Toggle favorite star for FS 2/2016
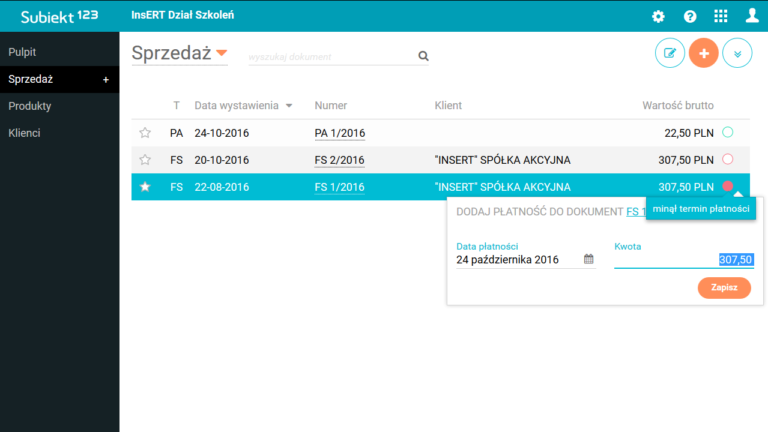 [x=145, y=160]
